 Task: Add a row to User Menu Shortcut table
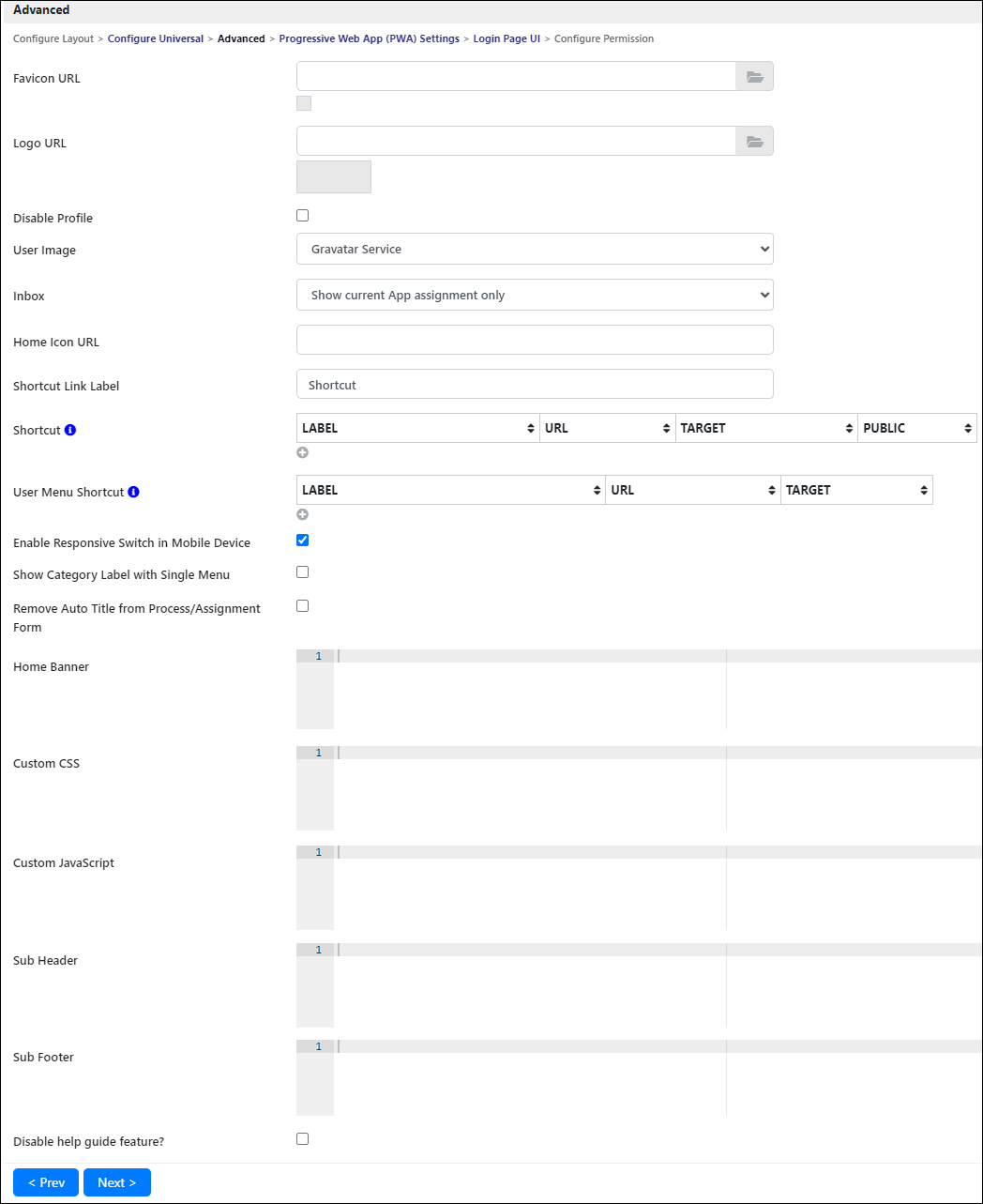(x=302, y=514)
